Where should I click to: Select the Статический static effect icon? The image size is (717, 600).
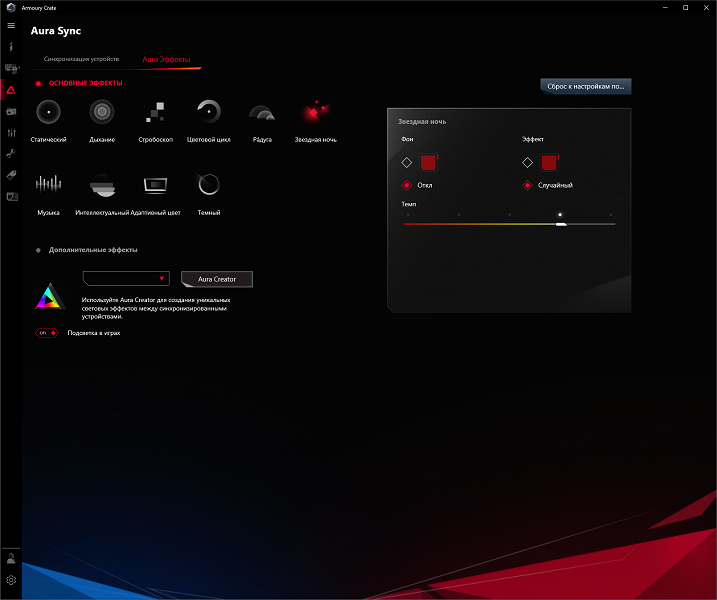48,112
